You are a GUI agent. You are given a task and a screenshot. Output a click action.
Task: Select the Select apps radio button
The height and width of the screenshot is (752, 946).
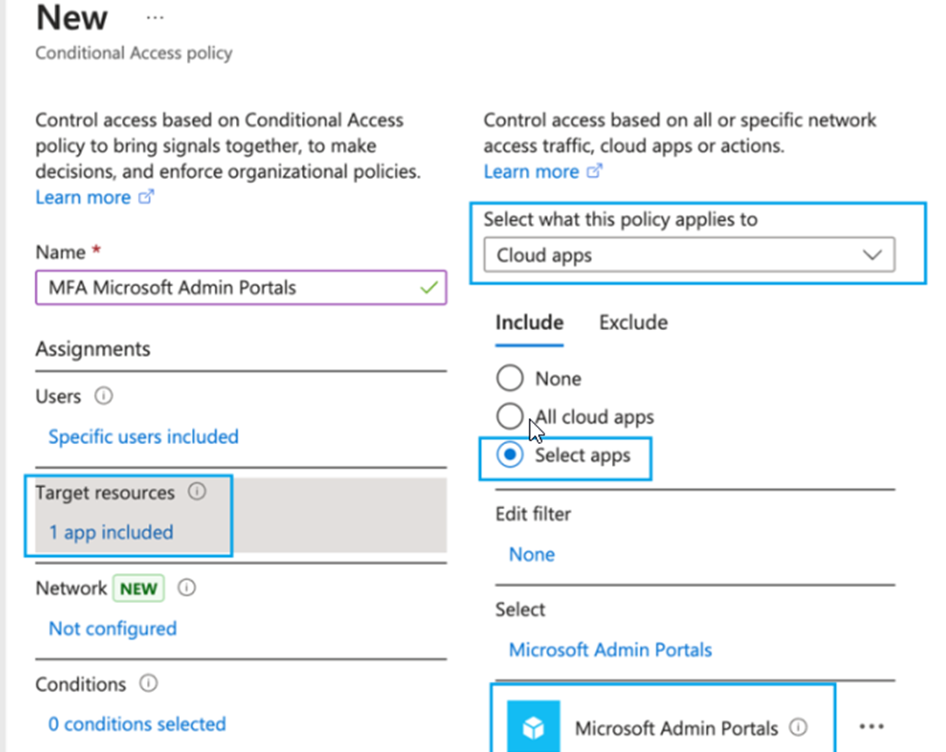[510, 455]
